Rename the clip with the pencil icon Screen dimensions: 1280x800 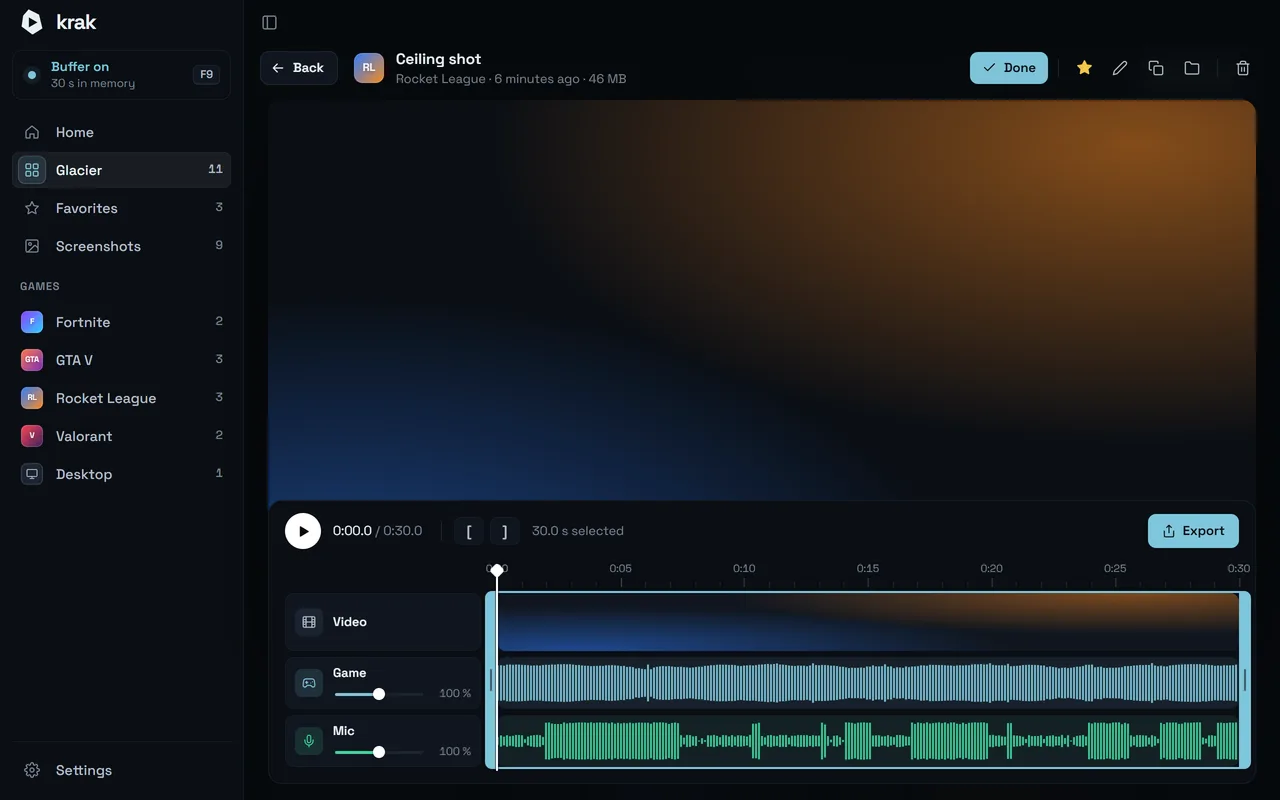(1120, 68)
